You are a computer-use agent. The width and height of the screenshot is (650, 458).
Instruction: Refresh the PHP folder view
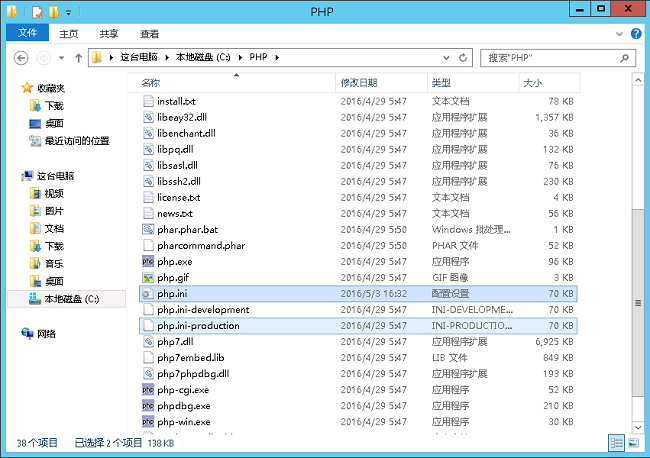tap(463, 58)
